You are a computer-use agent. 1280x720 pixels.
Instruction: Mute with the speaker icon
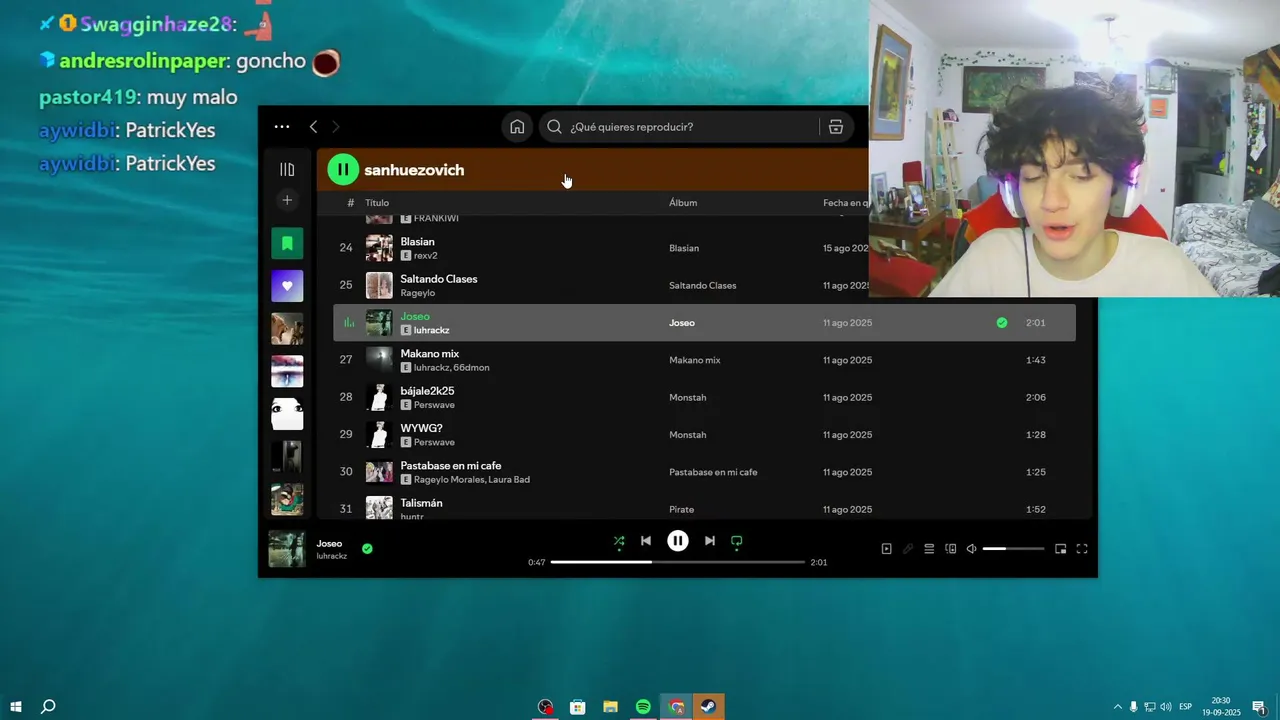(x=971, y=549)
